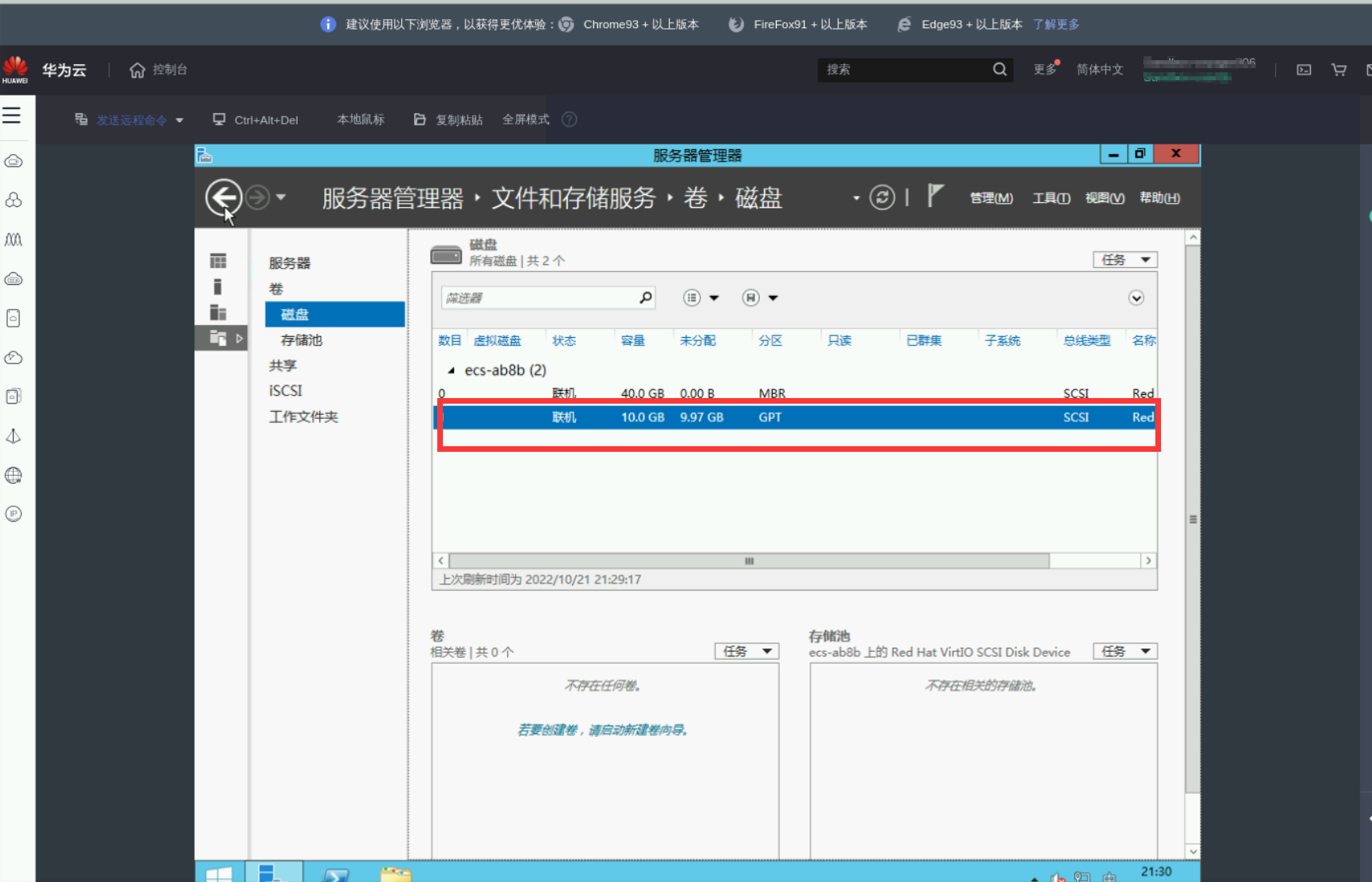Select 服务器 in navigation list
The image size is (1372, 882).
point(289,263)
